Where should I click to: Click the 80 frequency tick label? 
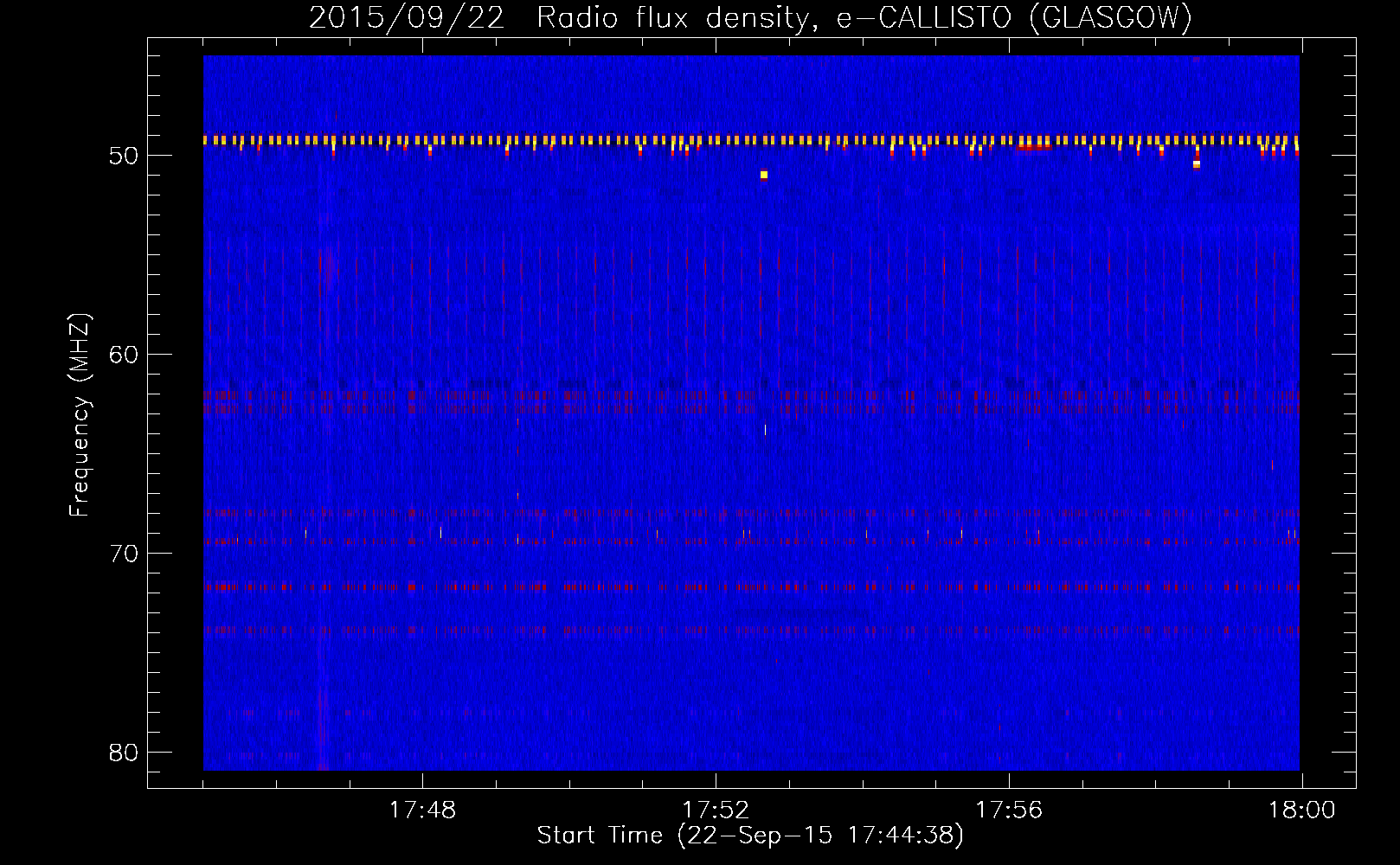point(124,753)
